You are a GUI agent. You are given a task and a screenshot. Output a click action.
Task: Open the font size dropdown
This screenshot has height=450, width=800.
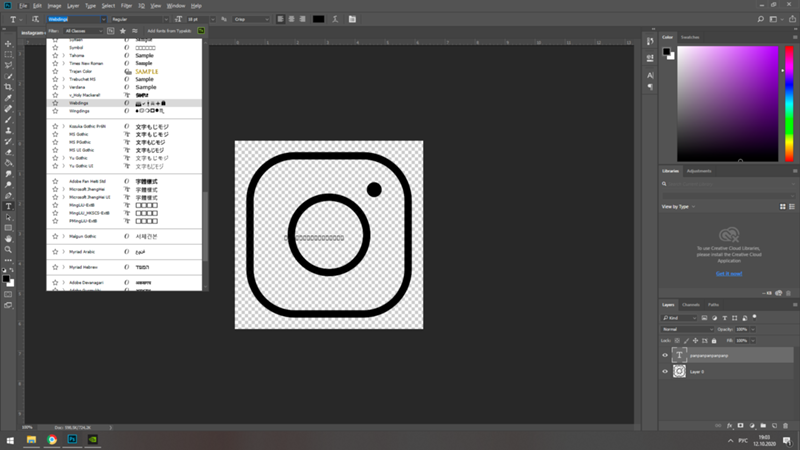[213, 19]
